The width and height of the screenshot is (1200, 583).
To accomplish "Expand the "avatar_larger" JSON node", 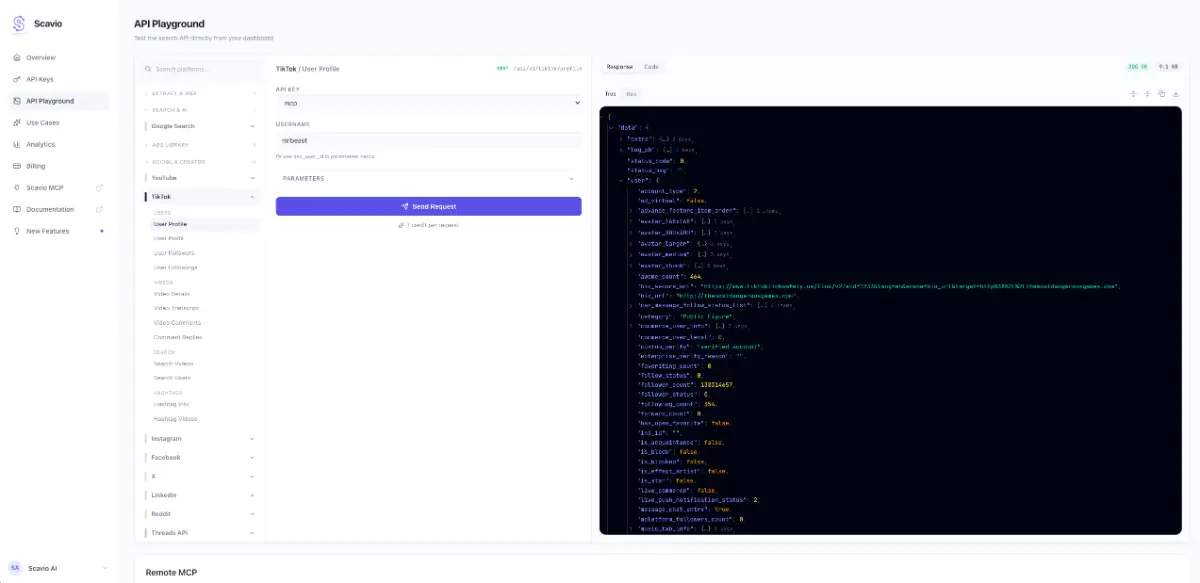I will tap(630, 243).
